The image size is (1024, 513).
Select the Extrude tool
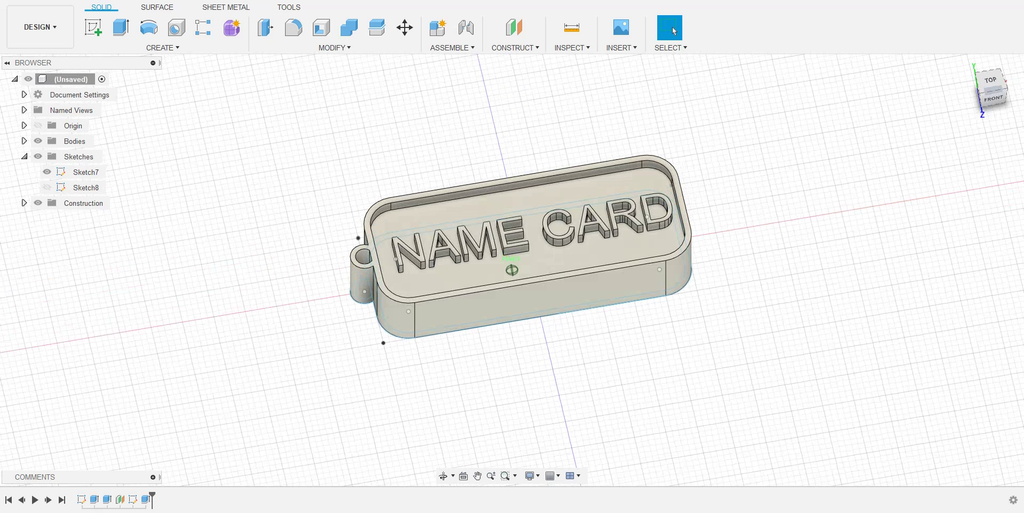pyautogui.click(x=121, y=27)
